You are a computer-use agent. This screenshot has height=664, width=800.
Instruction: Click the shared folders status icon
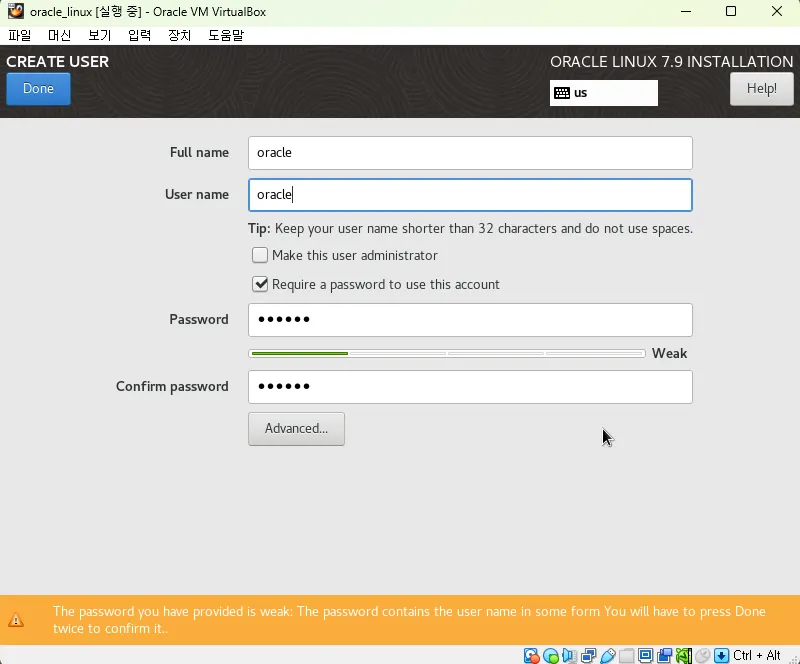coord(627,655)
